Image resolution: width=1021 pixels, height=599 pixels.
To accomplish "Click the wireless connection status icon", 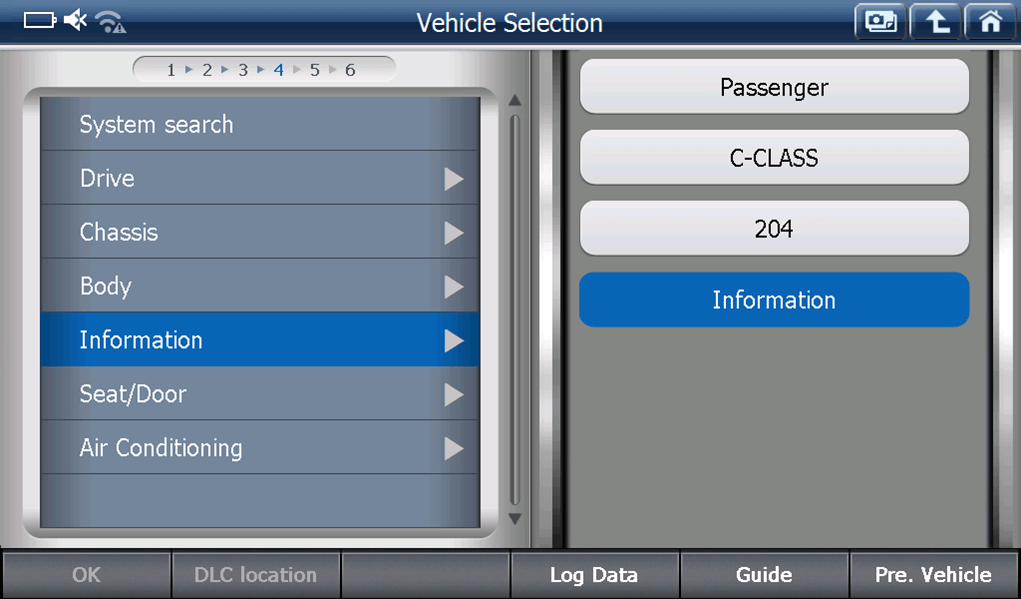I will click(x=110, y=21).
